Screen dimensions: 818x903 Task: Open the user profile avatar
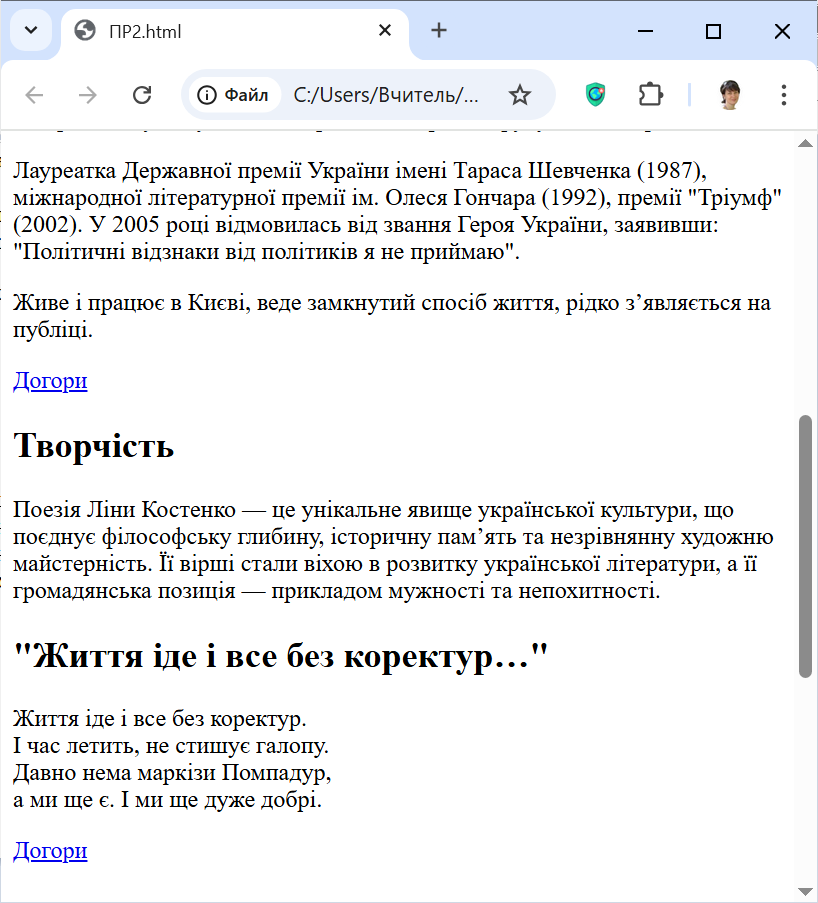coord(730,95)
